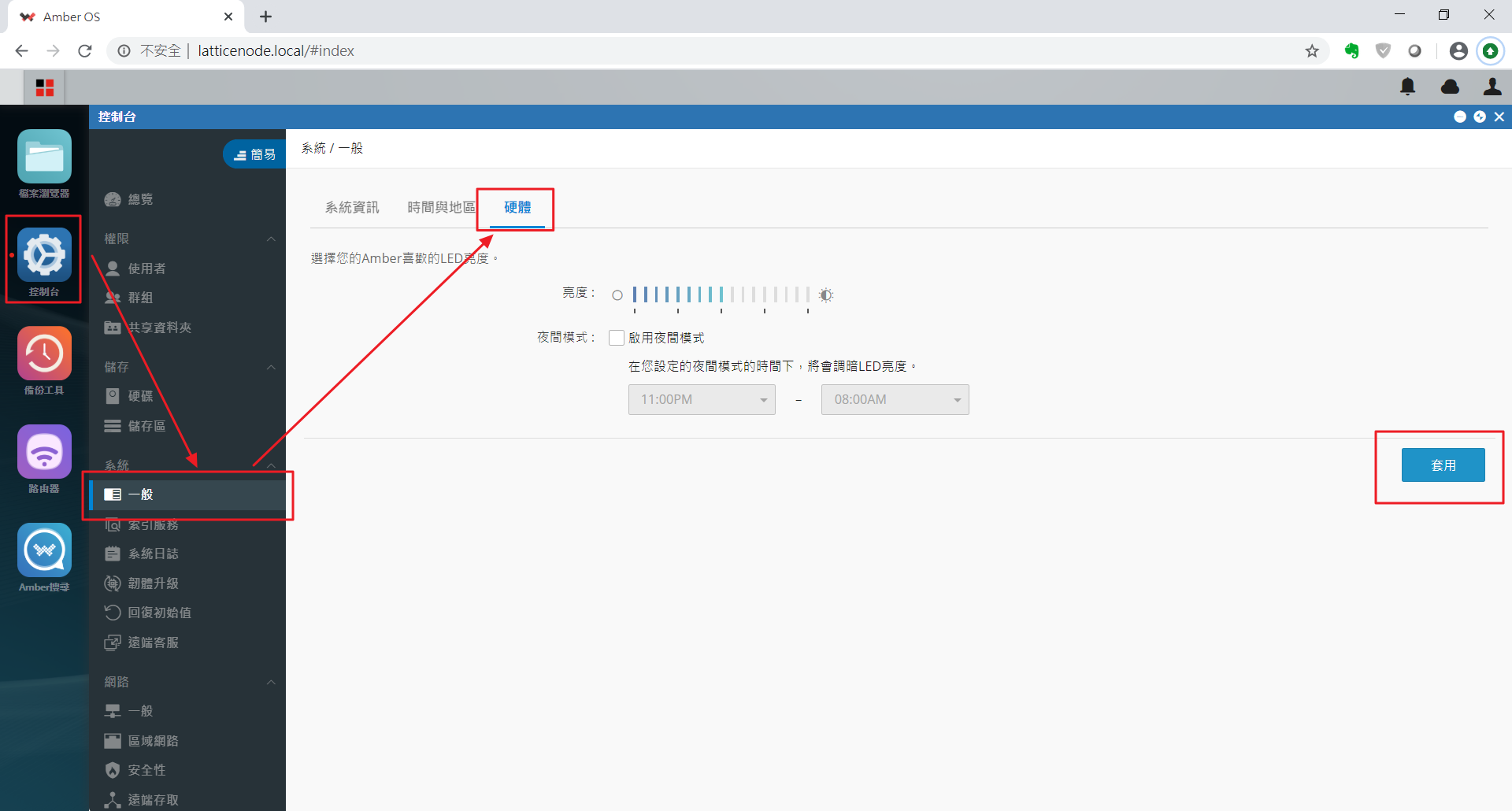
Task: Open the user account icon in top bar
Action: point(1492,87)
